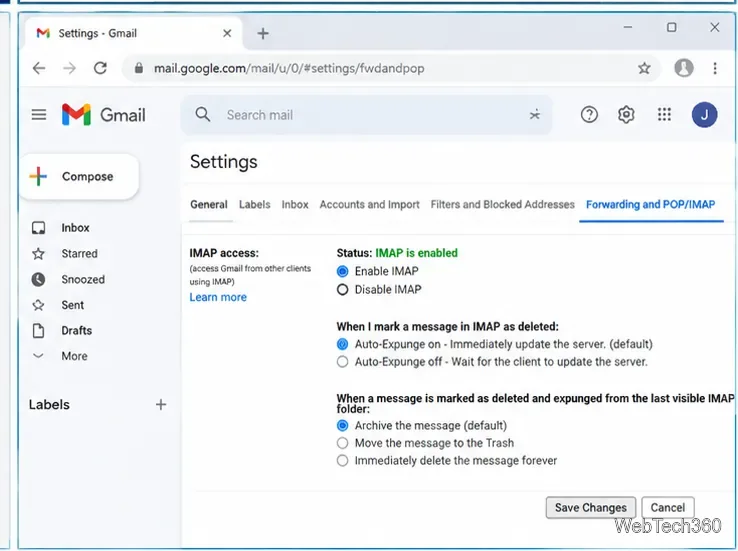This screenshot has width=738, height=551.
Task: Open the Accounts and Import tab
Action: (369, 205)
